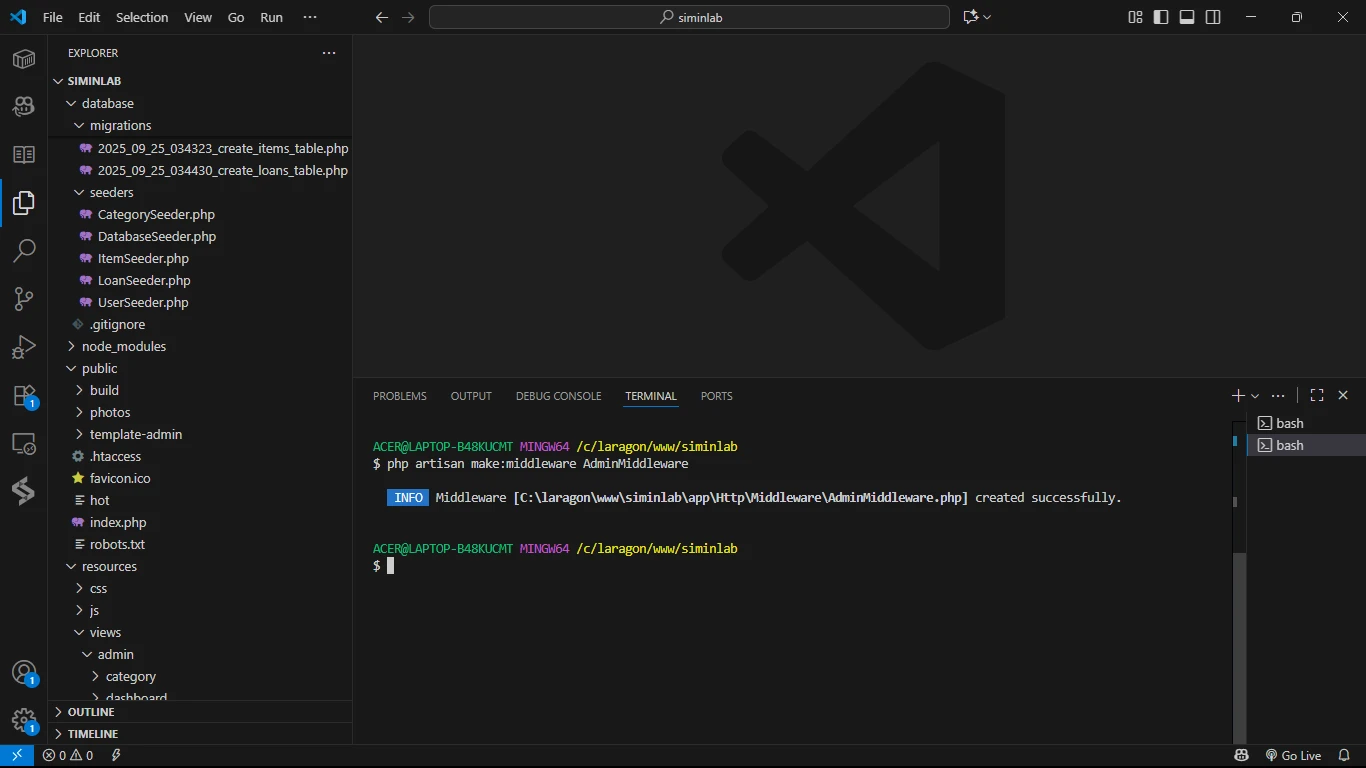Switch to the PROBLEMS tab
This screenshot has width=1366, height=768.
pos(399,396)
